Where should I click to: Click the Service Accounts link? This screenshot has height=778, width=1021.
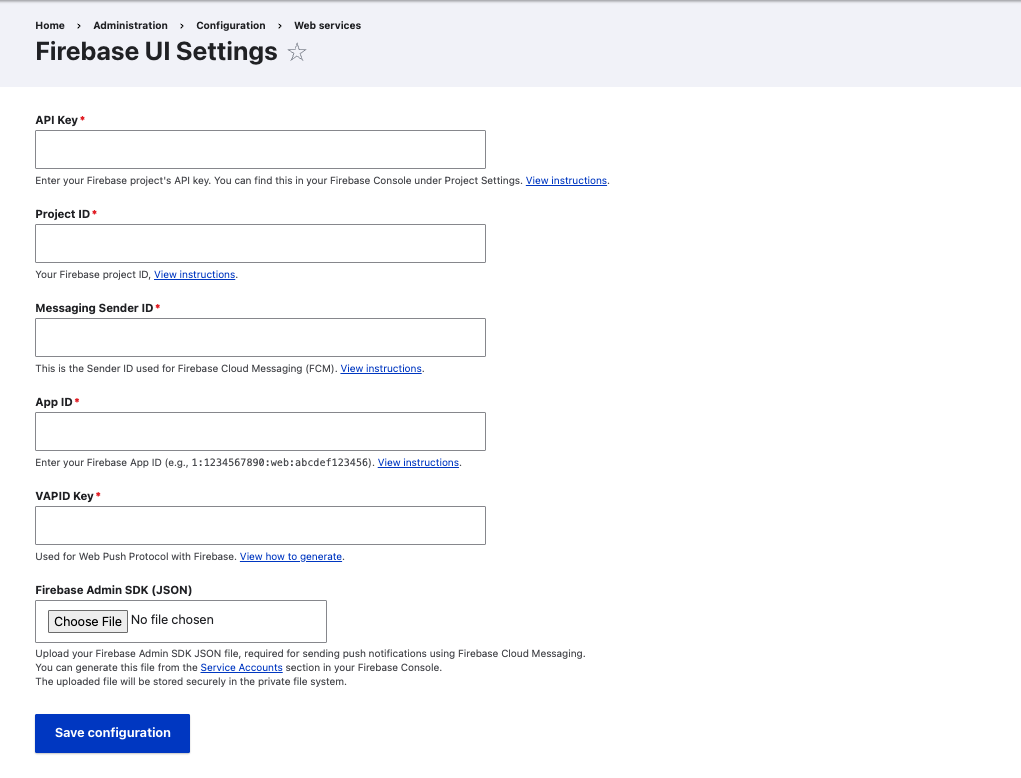coord(241,667)
